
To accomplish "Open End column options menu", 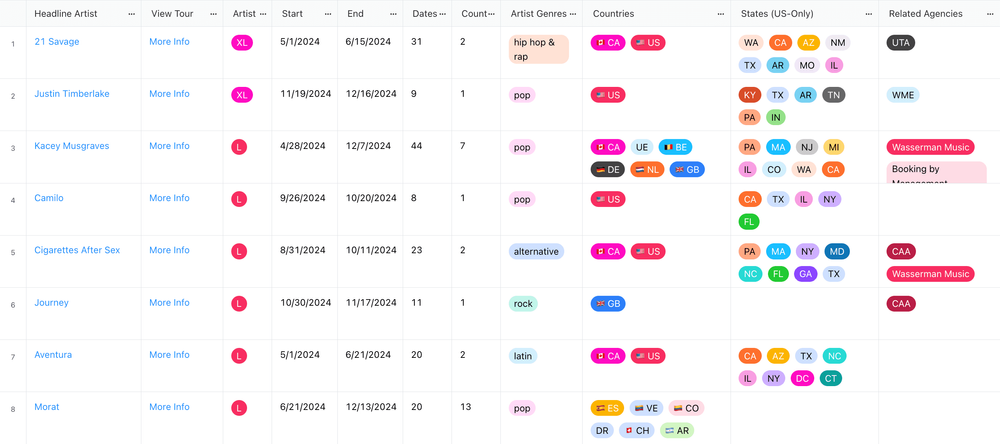I will (x=393, y=13).
